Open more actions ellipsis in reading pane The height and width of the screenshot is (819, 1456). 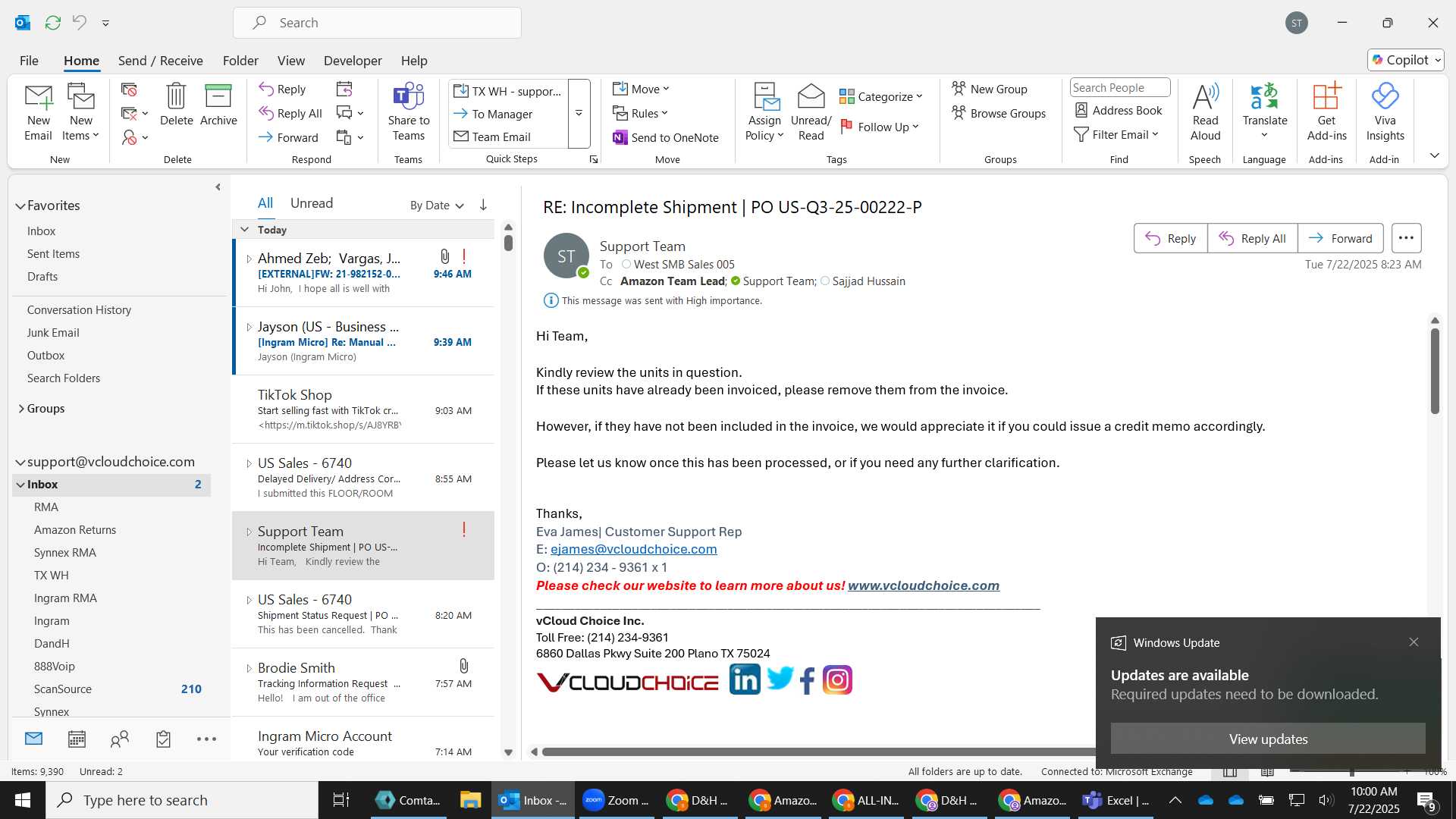pyautogui.click(x=1406, y=238)
